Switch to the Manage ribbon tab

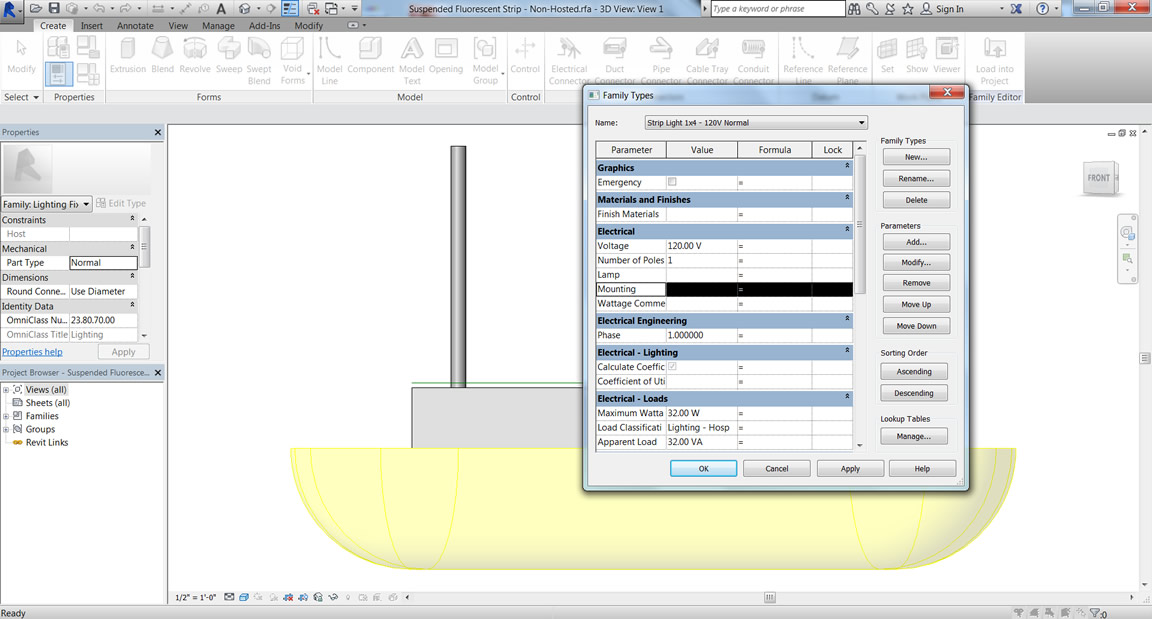pyautogui.click(x=218, y=26)
